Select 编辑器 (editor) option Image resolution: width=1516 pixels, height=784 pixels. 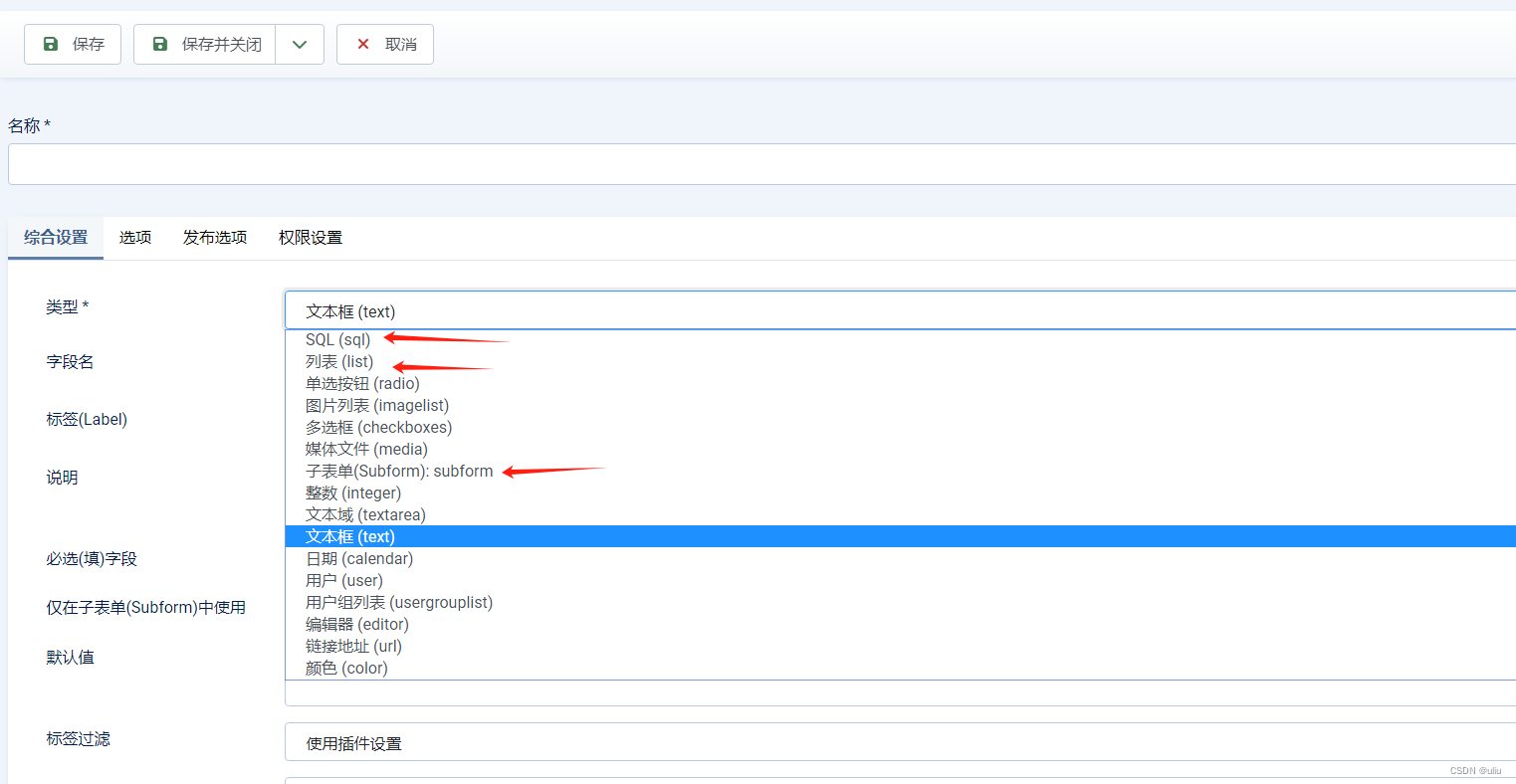[x=900, y=625]
